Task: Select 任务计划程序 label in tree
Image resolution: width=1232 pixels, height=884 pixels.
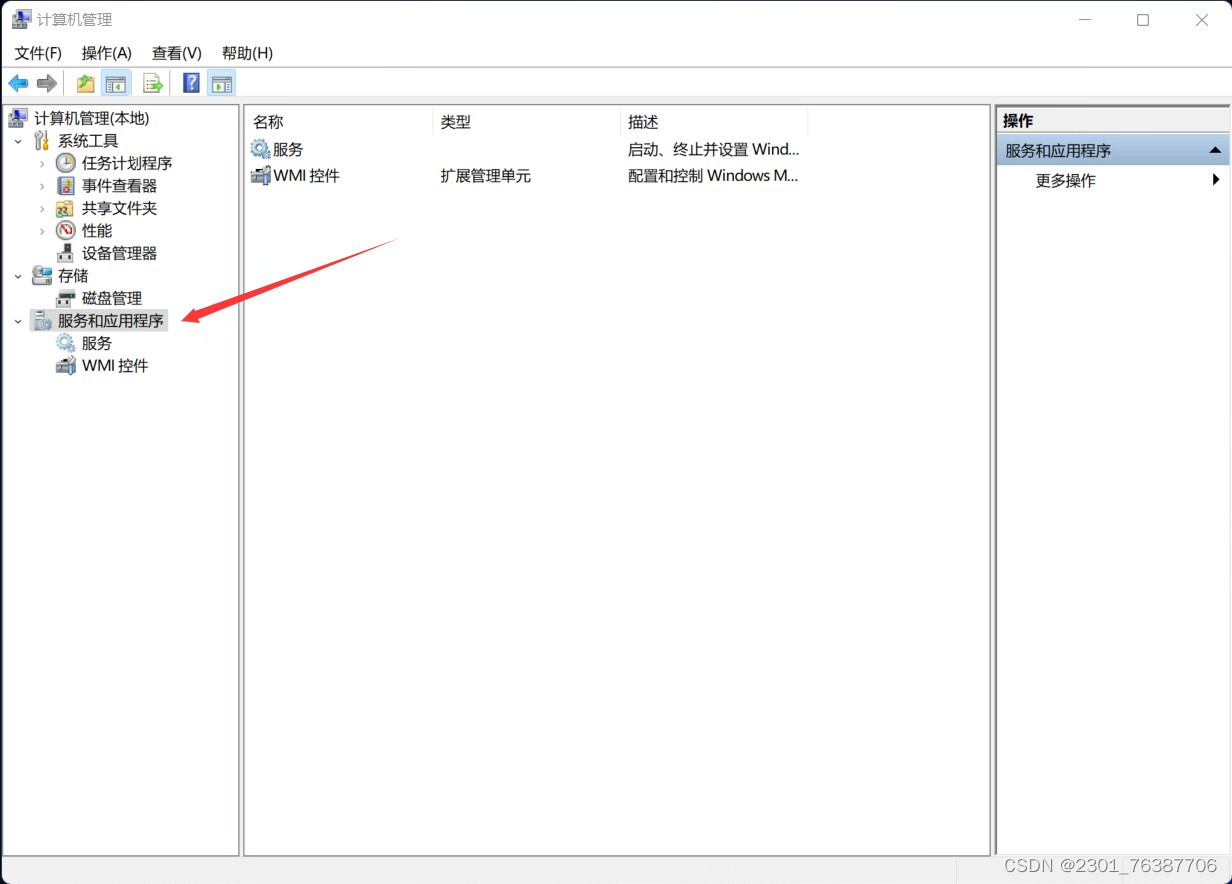Action: tap(127, 164)
